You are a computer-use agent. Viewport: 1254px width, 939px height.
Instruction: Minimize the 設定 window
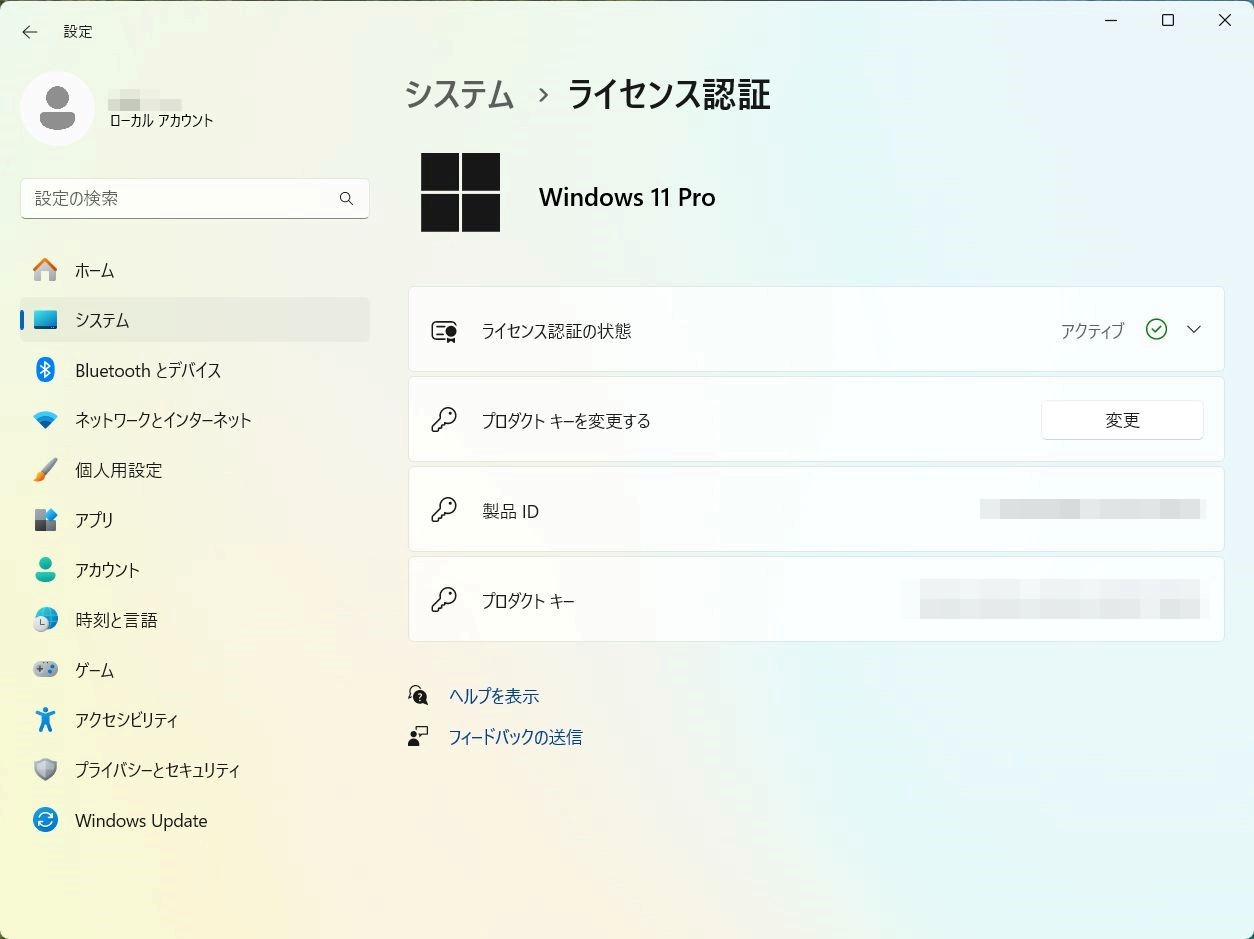click(x=1110, y=20)
